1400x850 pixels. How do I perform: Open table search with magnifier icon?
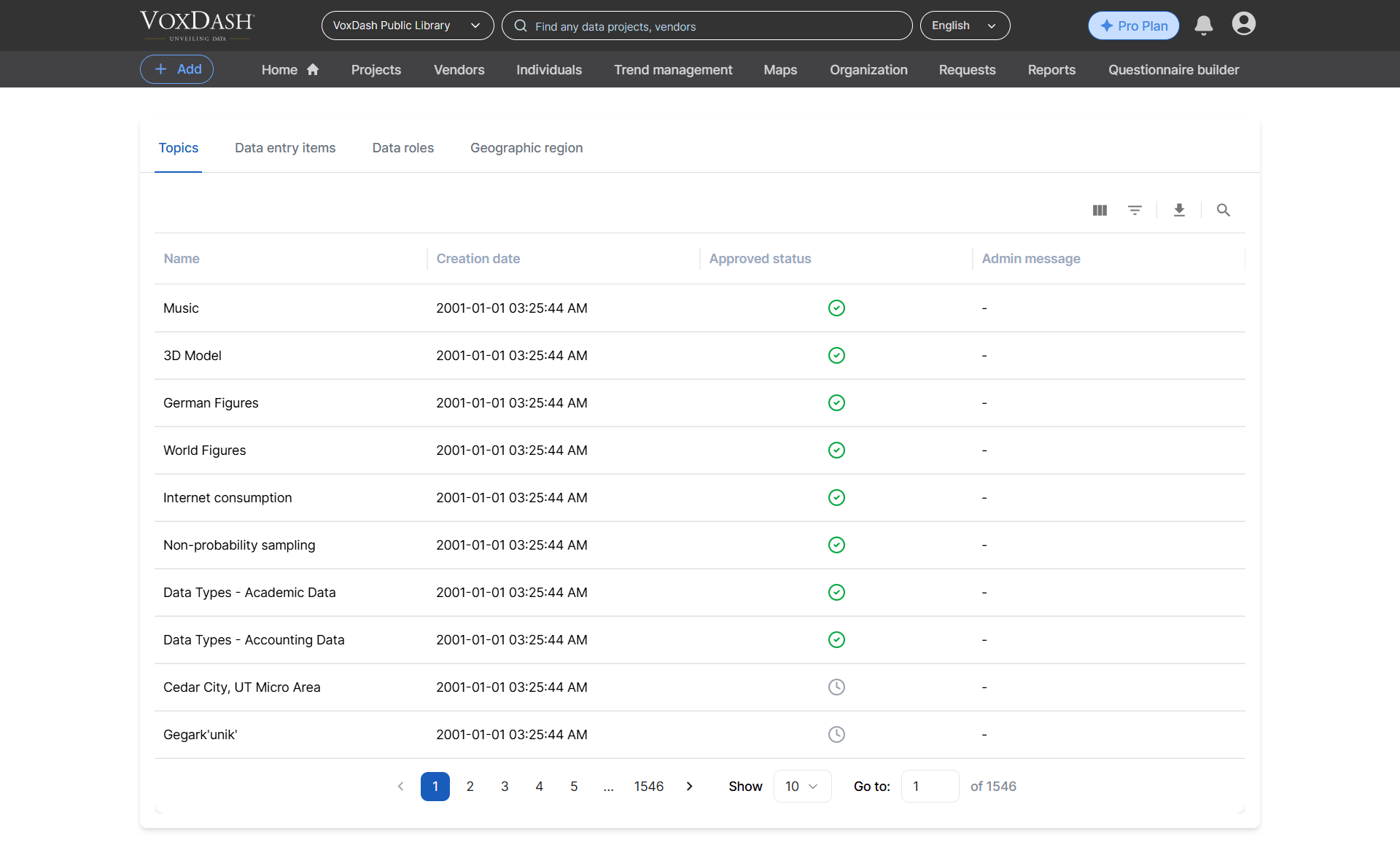pyautogui.click(x=1224, y=211)
